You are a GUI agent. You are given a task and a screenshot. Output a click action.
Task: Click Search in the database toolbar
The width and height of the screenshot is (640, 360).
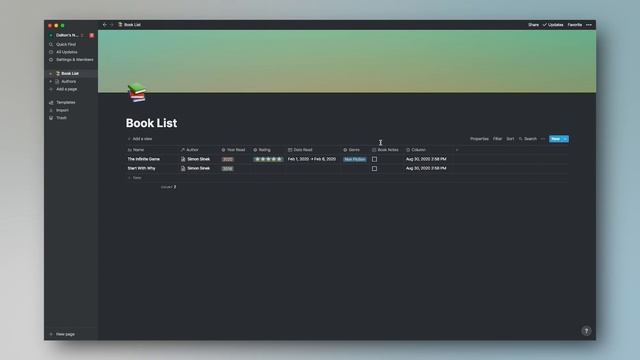tap(528, 139)
